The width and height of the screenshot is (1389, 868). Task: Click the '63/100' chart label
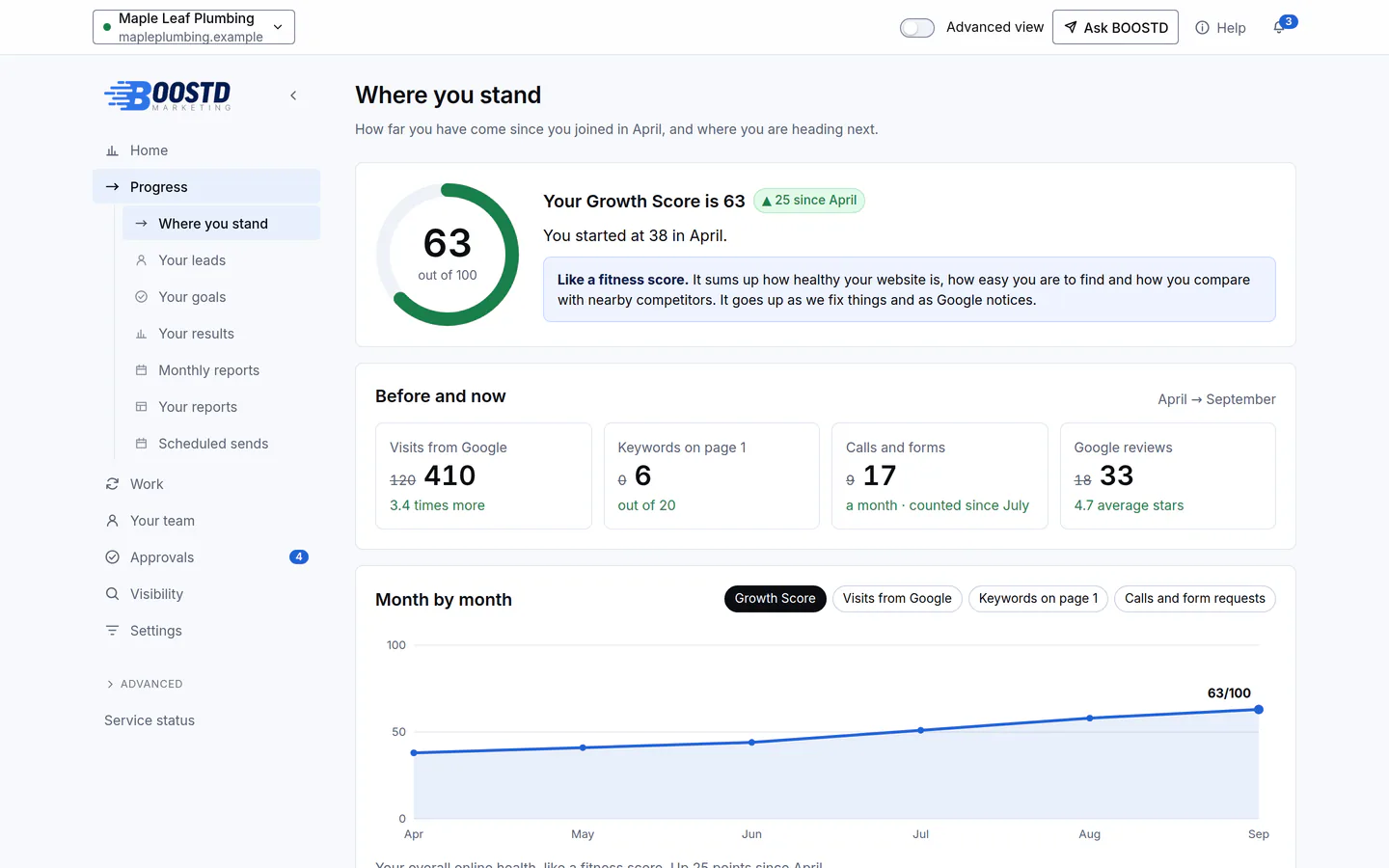[x=1229, y=693]
